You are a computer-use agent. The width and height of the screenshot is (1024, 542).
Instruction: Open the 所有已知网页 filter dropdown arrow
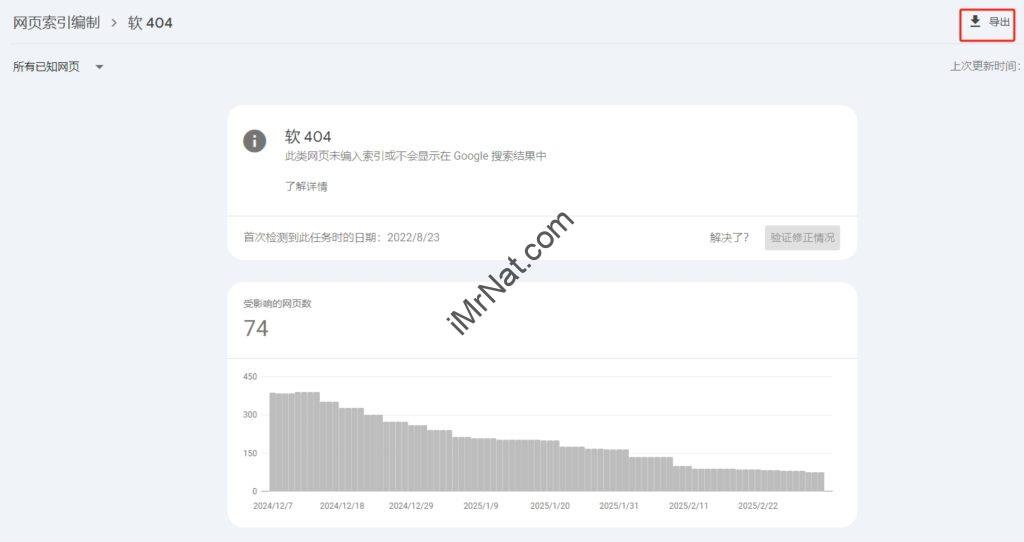[x=99, y=67]
